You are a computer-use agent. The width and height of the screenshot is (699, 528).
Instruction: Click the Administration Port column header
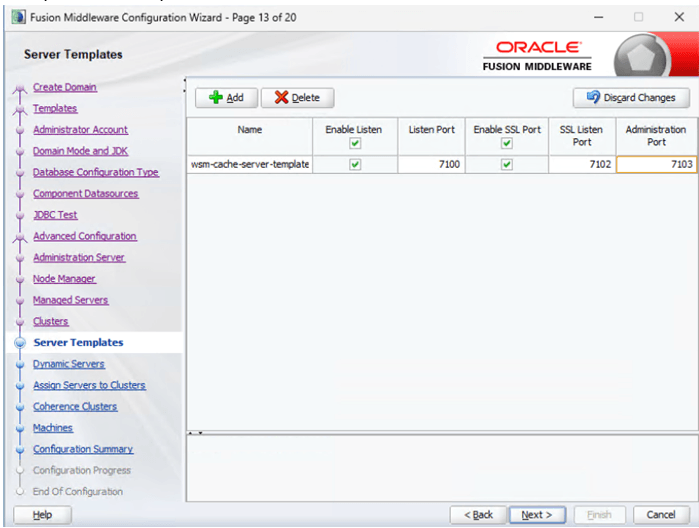656,136
